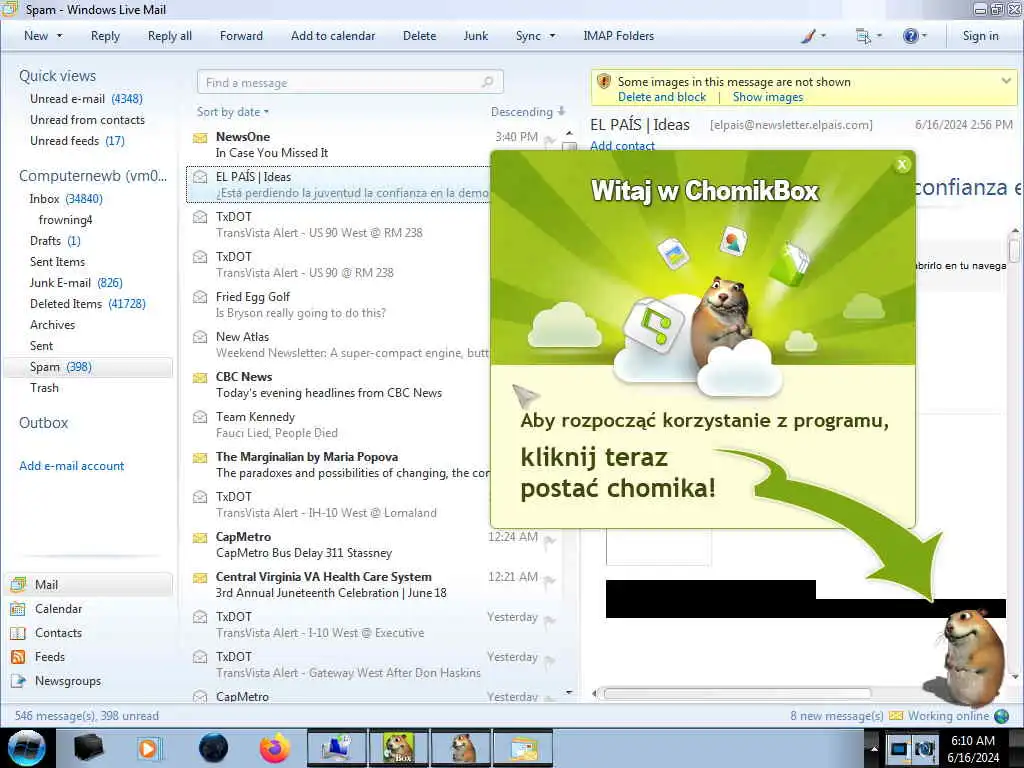Click the search magnifier in the Find box

click(487, 82)
